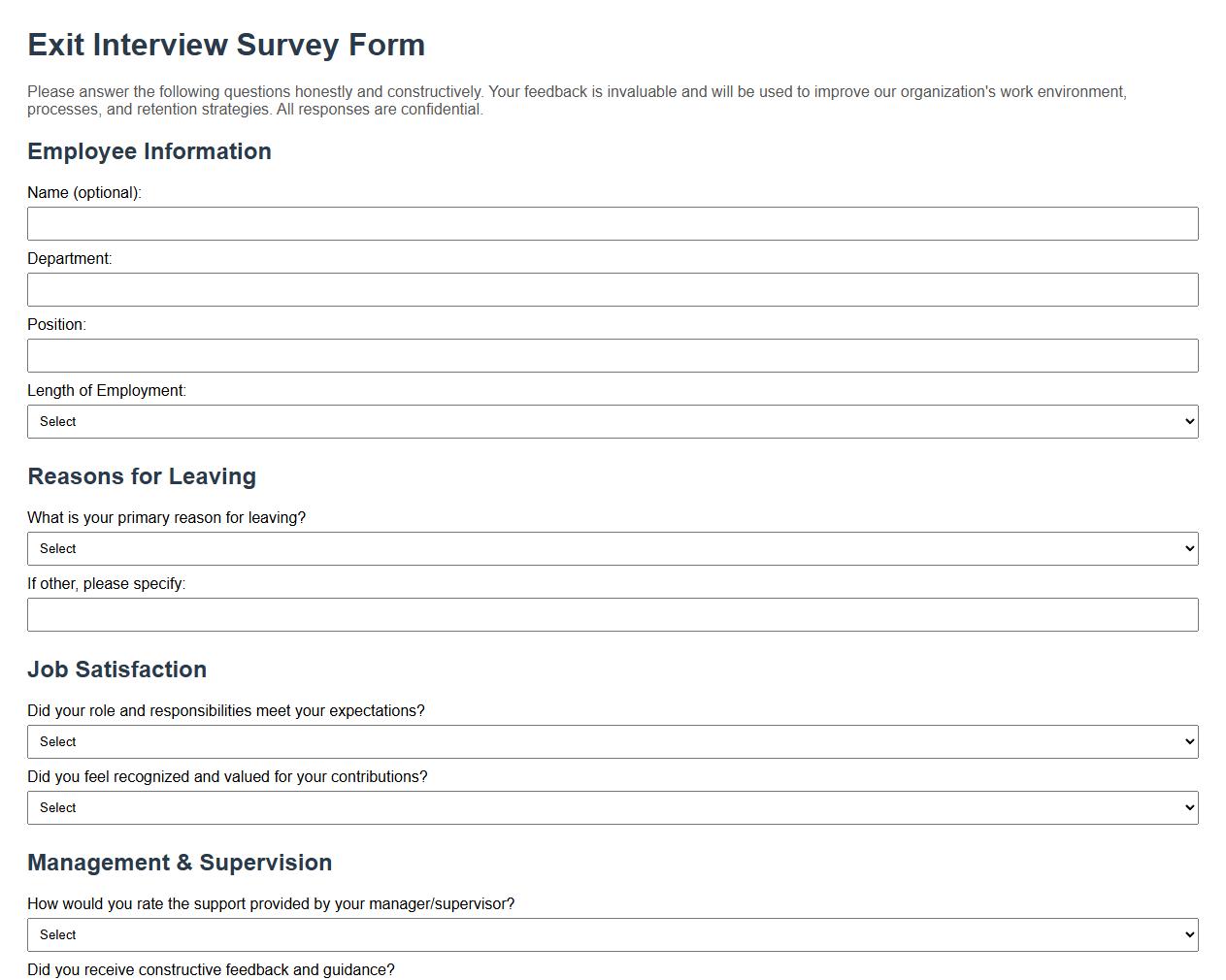This screenshot has width=1226, height=980.
Task: Expand the Length of Employment select via its chevron
Action: pyautogui.click(x=1190, y=421)
